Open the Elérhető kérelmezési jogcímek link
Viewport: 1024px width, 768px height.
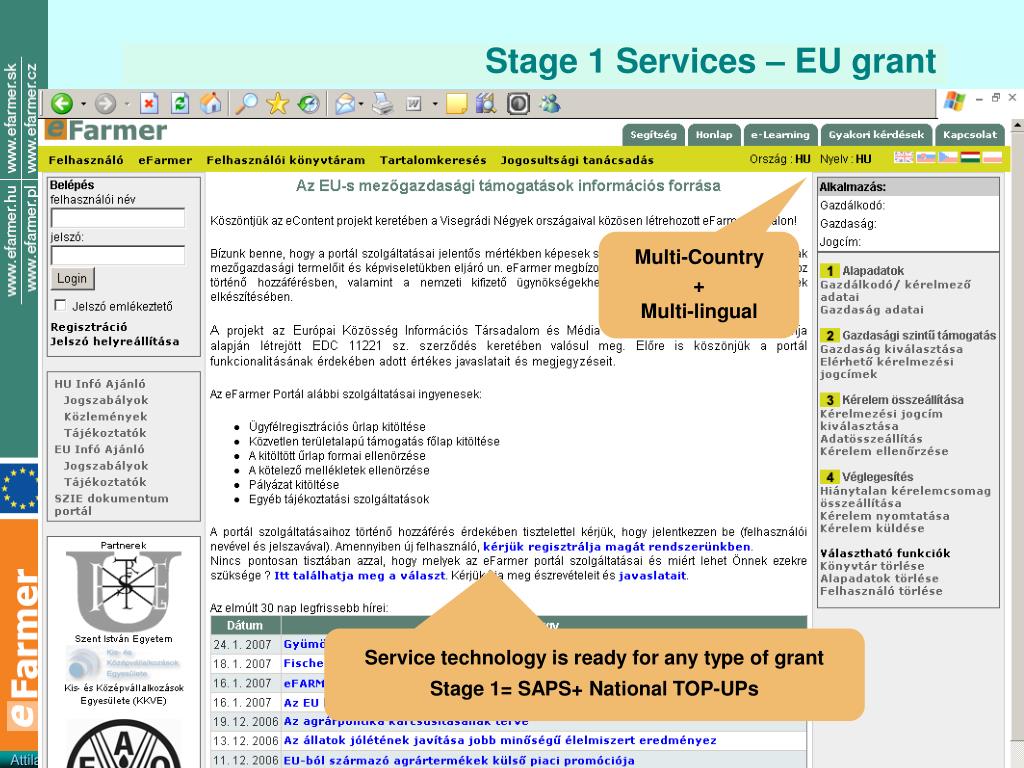[x=887, y=368]
